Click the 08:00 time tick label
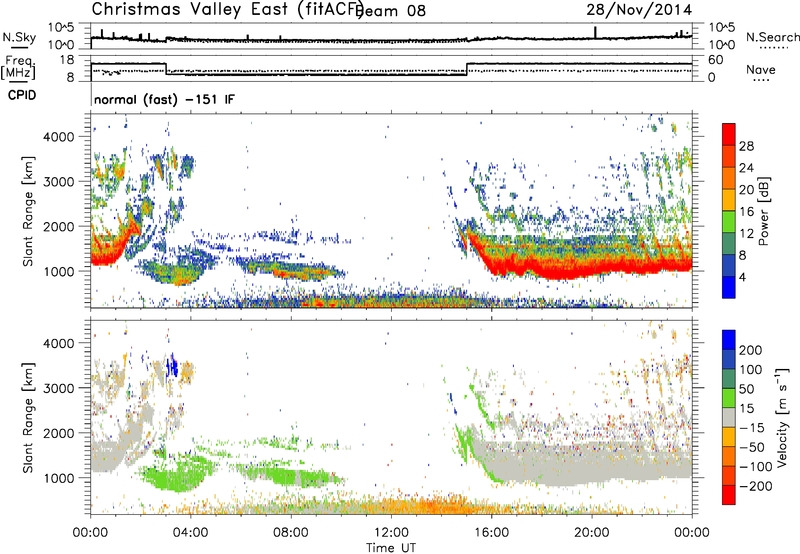 pyautogui.click(x=291, y=532)
